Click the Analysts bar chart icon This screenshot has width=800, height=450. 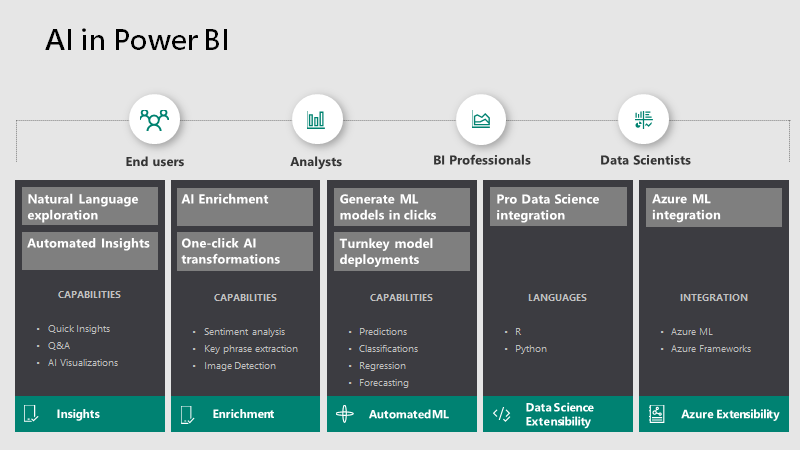pos(316,120)
